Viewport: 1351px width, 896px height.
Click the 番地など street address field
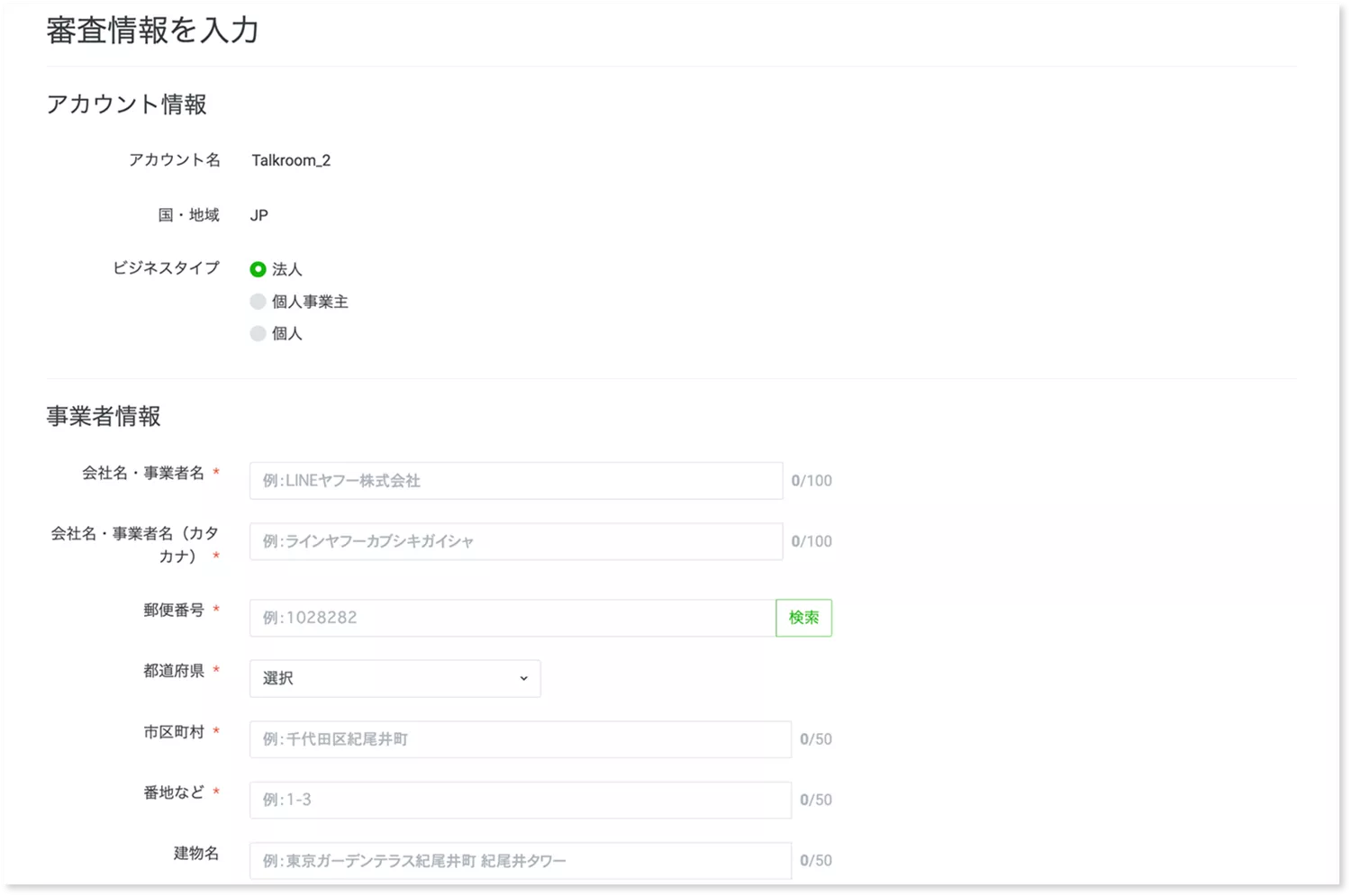tap(520, 800)
